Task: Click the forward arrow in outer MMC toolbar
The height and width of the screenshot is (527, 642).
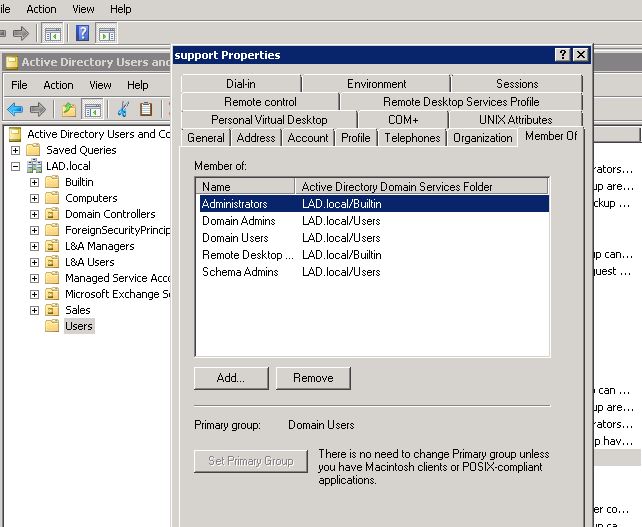Action: tap(20, 33)
